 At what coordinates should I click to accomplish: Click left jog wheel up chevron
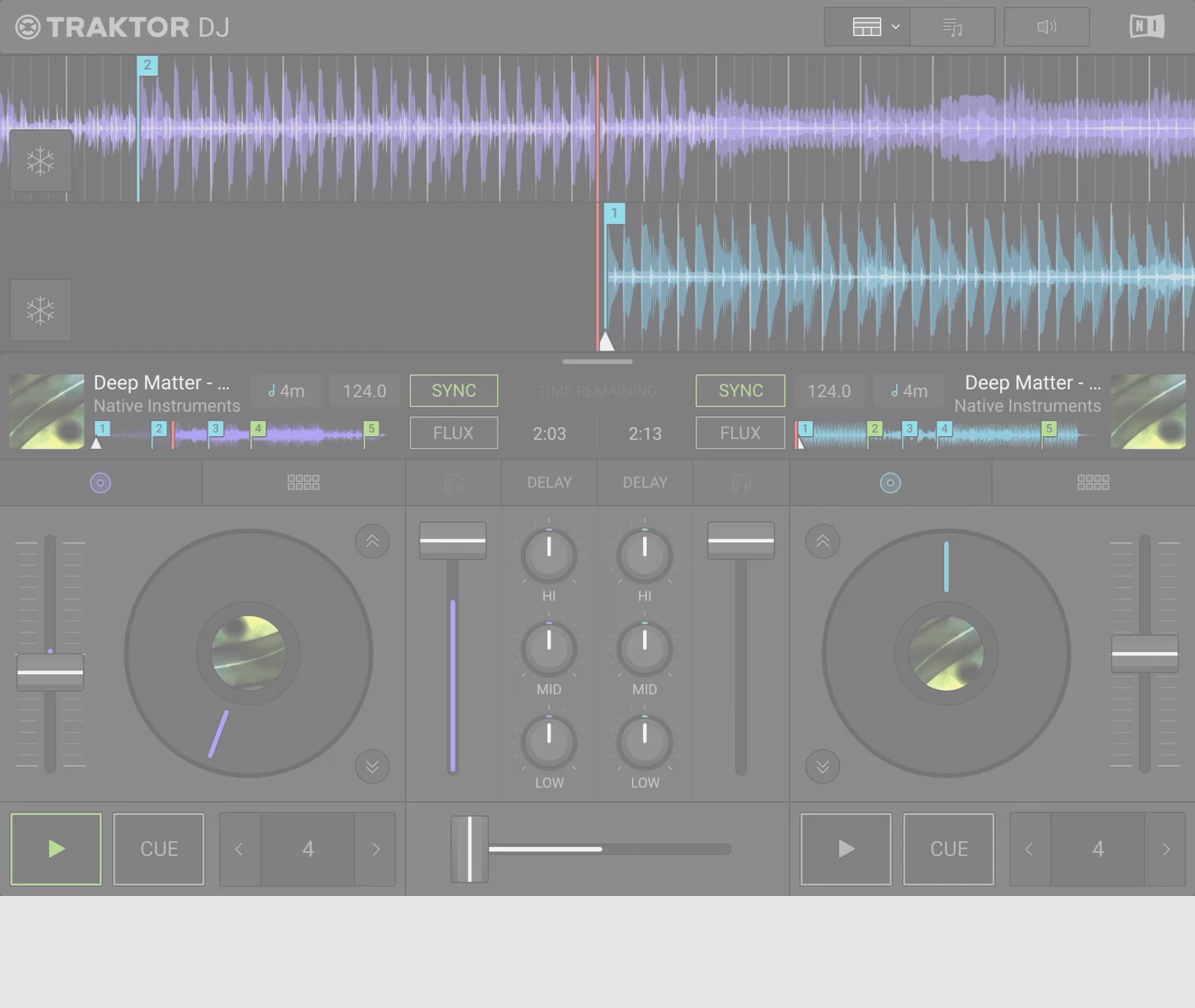click(372, 541)
